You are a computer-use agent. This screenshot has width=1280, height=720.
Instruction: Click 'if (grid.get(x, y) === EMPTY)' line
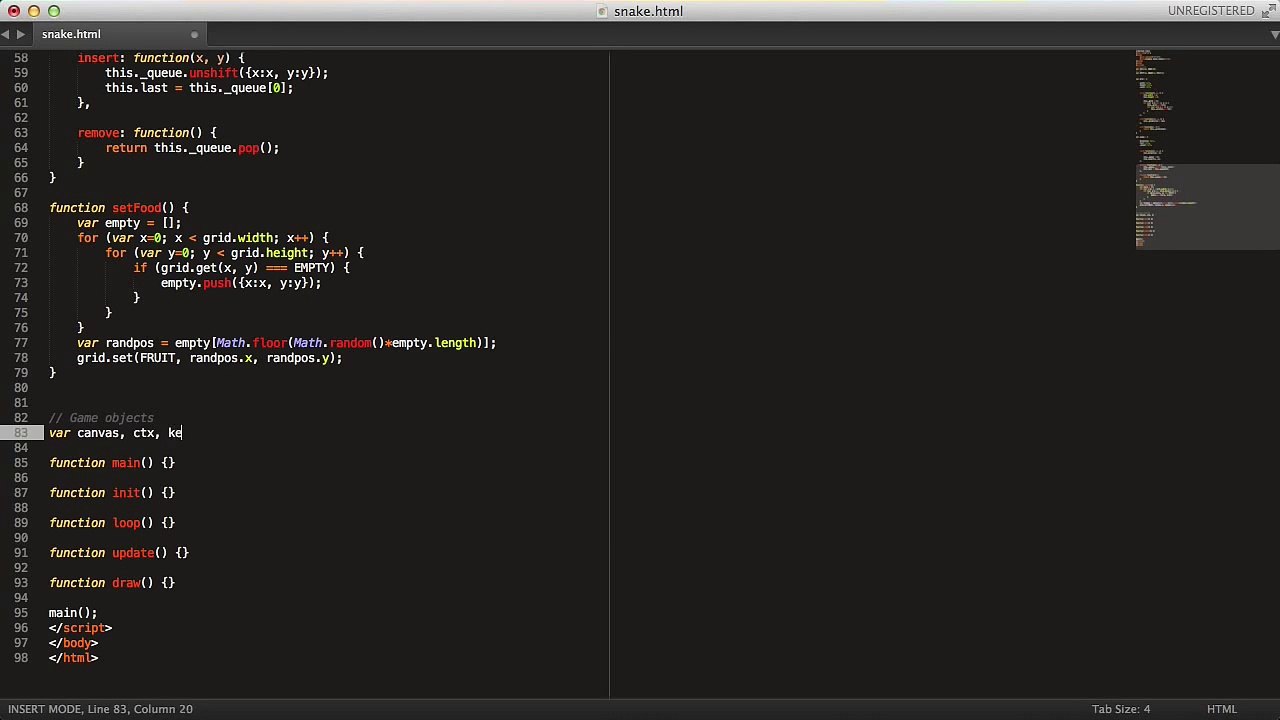point(241,268)
